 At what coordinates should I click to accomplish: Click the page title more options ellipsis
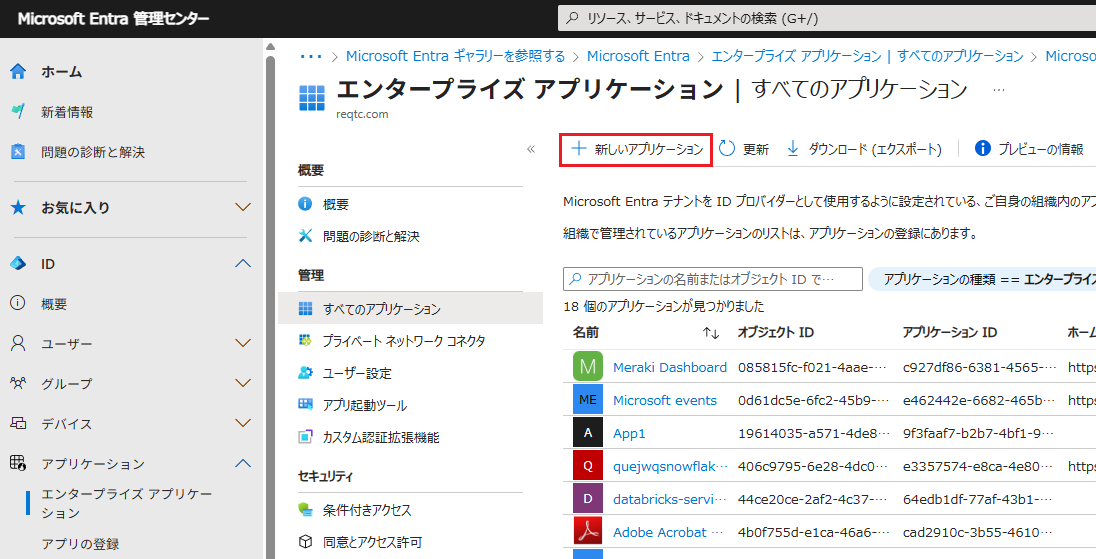(999, 89)
